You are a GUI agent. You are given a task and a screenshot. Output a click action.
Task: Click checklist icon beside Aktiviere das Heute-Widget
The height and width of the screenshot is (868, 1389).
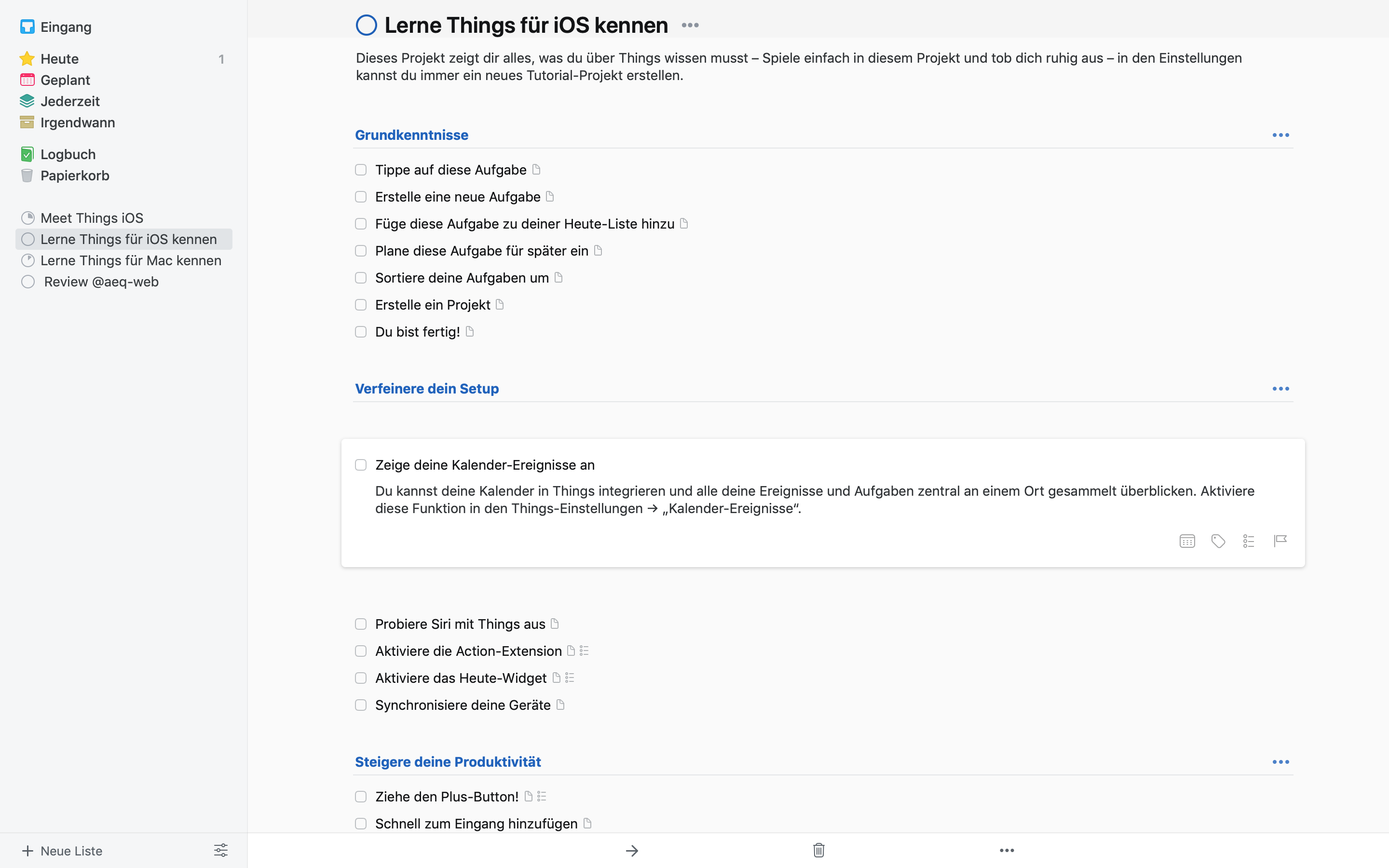point(570,678)
